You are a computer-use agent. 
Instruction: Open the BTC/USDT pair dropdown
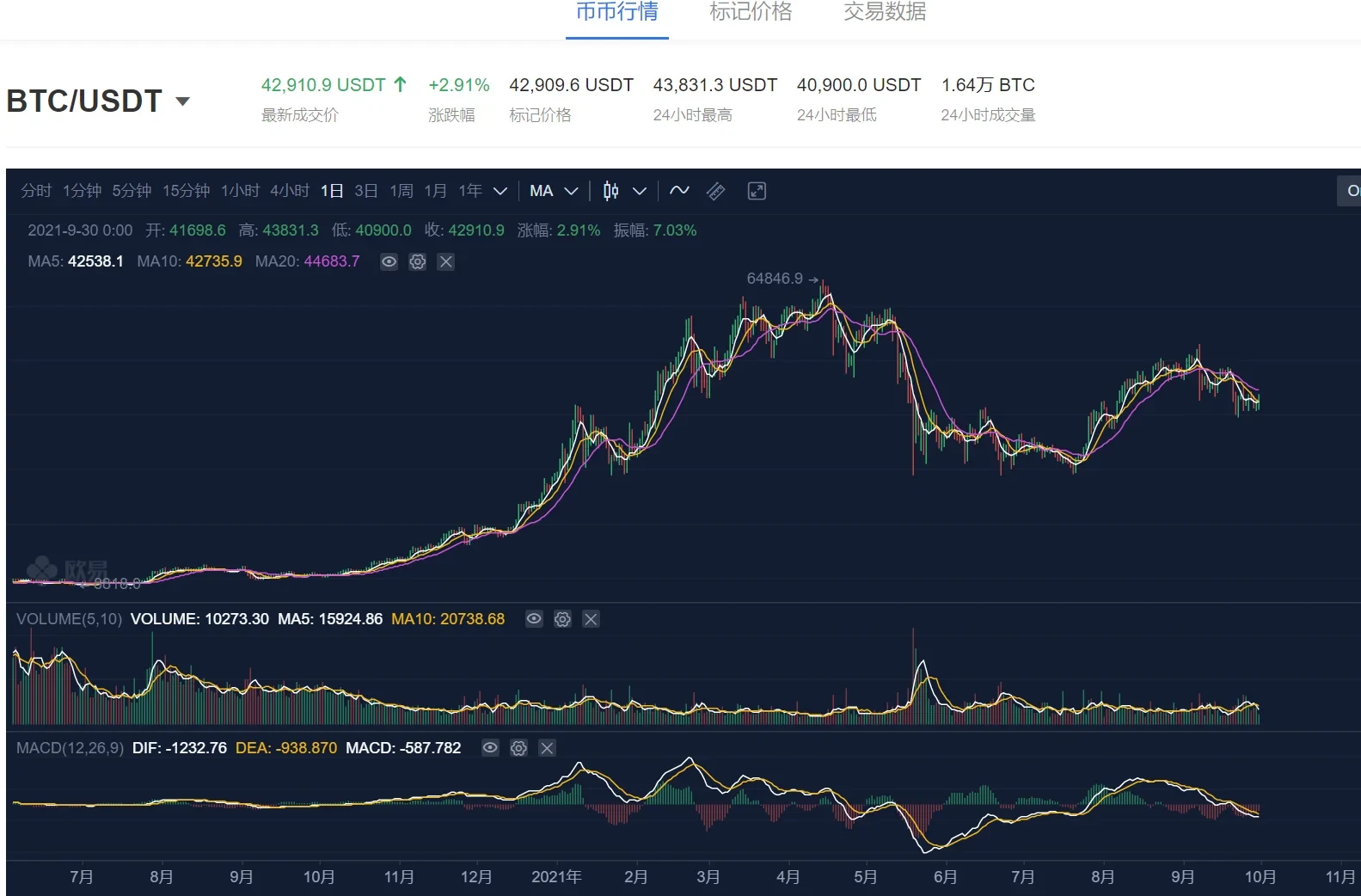tap(182, 101)
